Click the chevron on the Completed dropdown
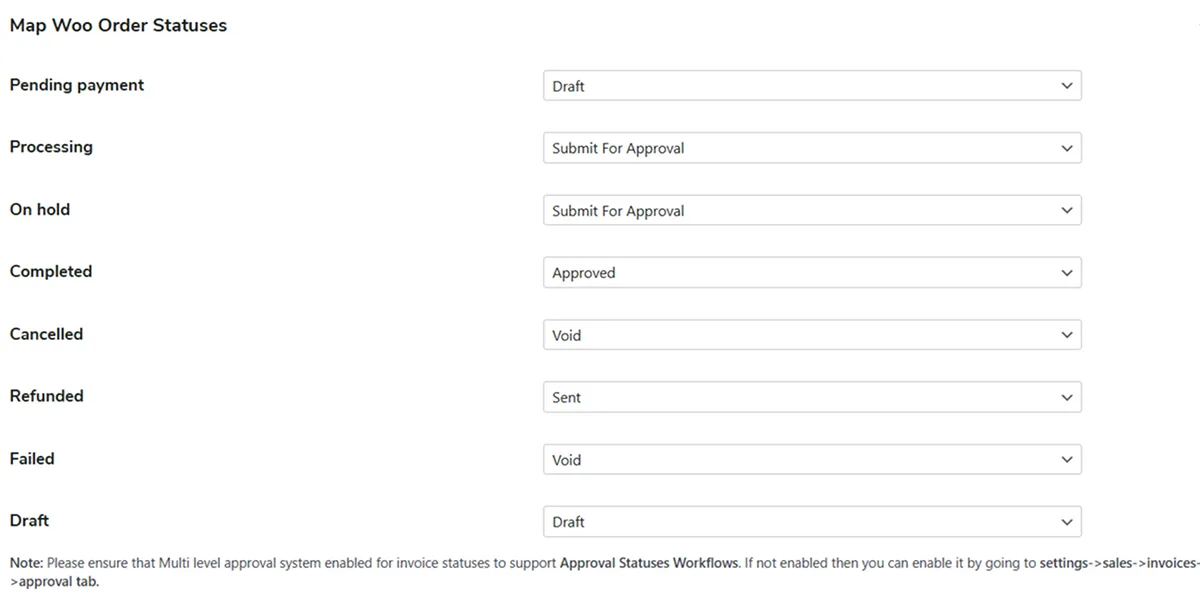This screenshot has width=1200, height=600. coord(1068,272)
